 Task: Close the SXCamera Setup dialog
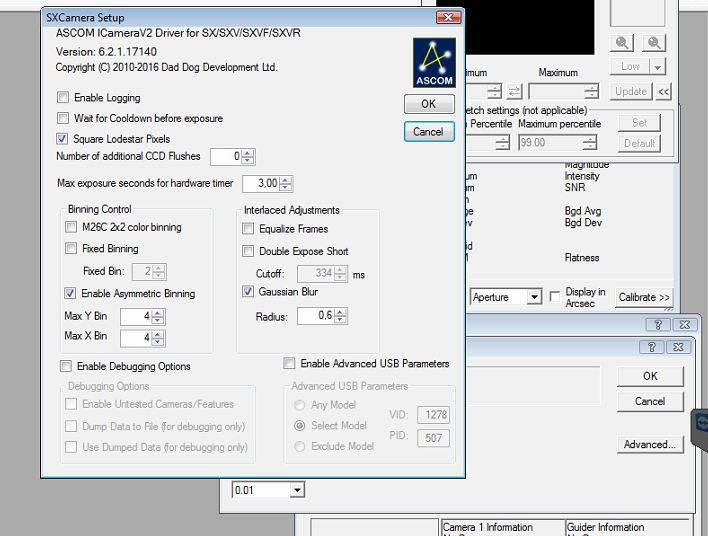click(448, 17)
